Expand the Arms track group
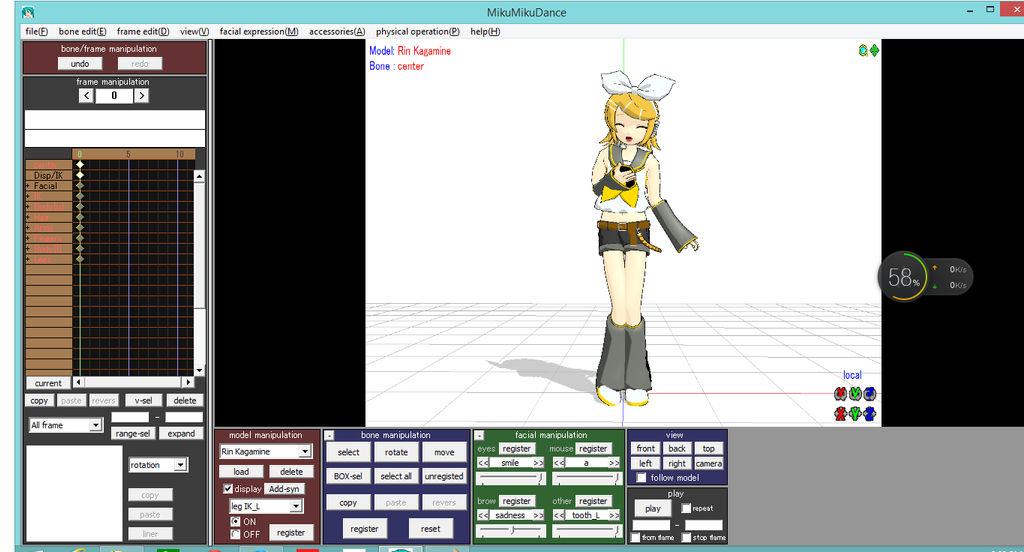Viewport: 1024px width, 552px height. (x=28, y=228)
